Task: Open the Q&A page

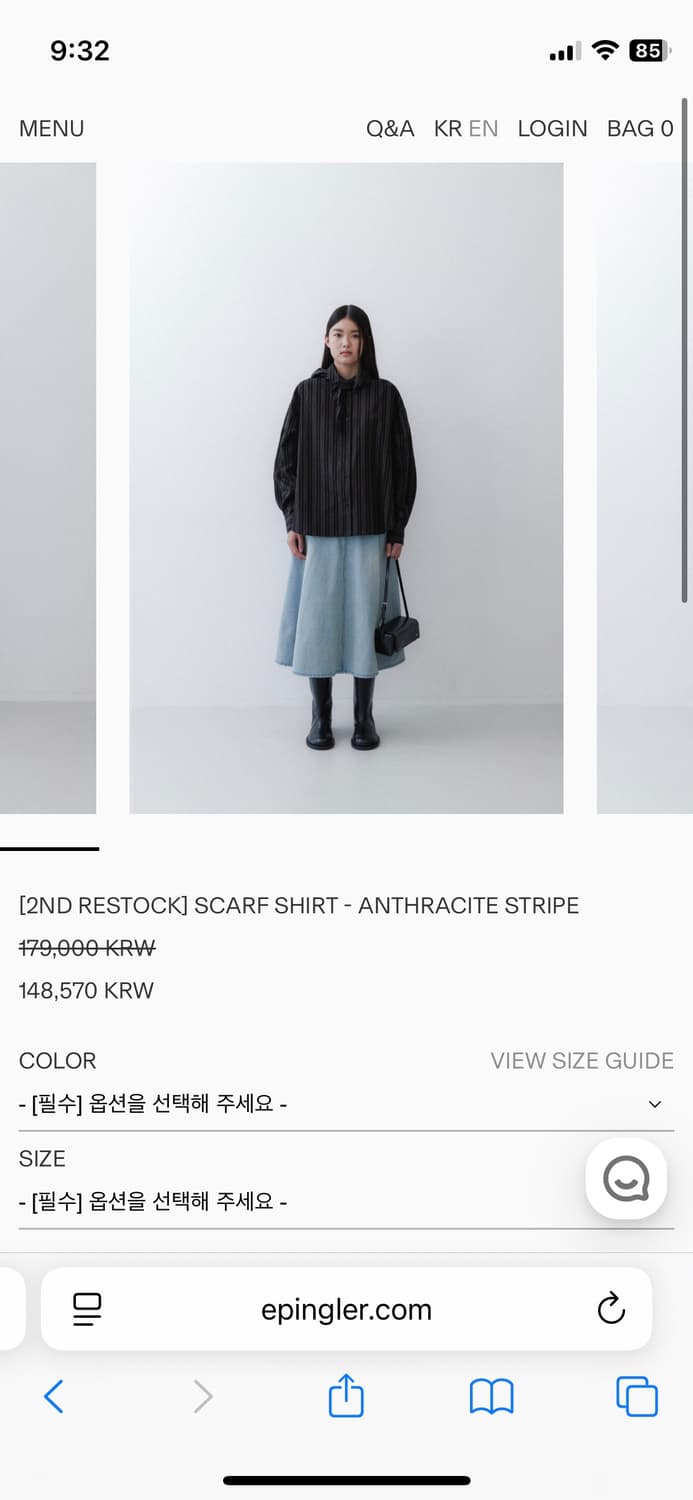Action: point(390,128)
